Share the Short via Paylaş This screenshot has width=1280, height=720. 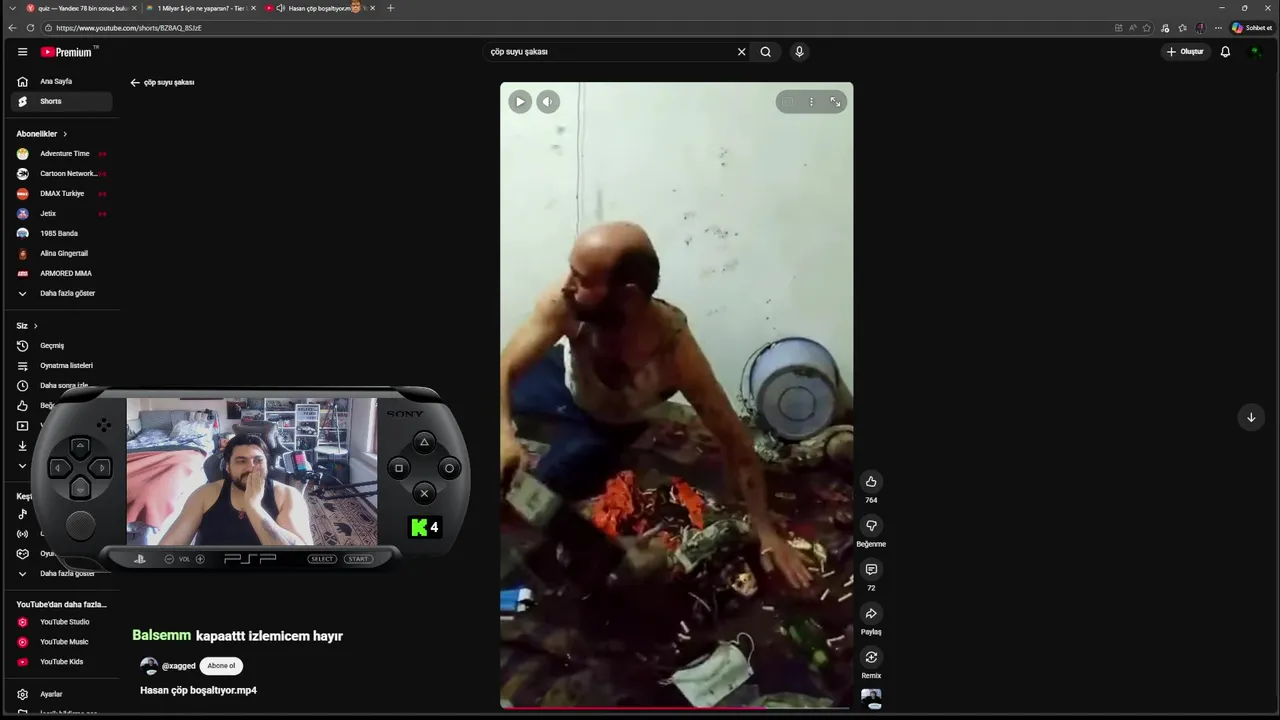[x=871, y=614]
